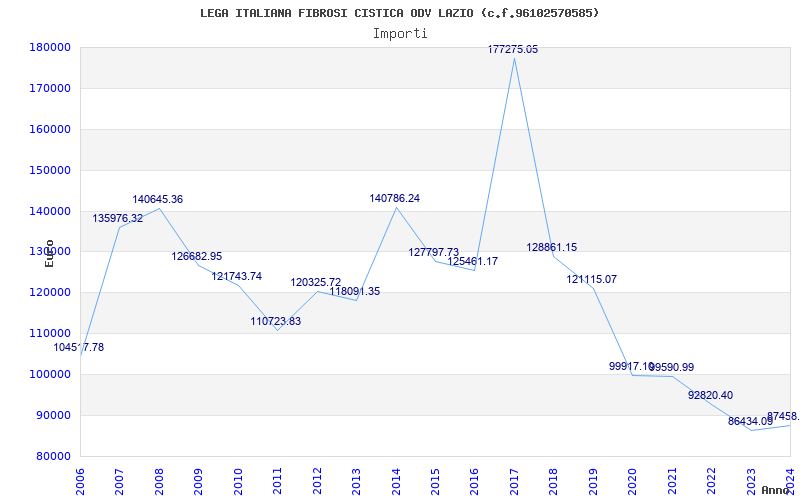Select the 92820.40 value label
This screenshot has width=800, height=500.
[x=710, y=395]
